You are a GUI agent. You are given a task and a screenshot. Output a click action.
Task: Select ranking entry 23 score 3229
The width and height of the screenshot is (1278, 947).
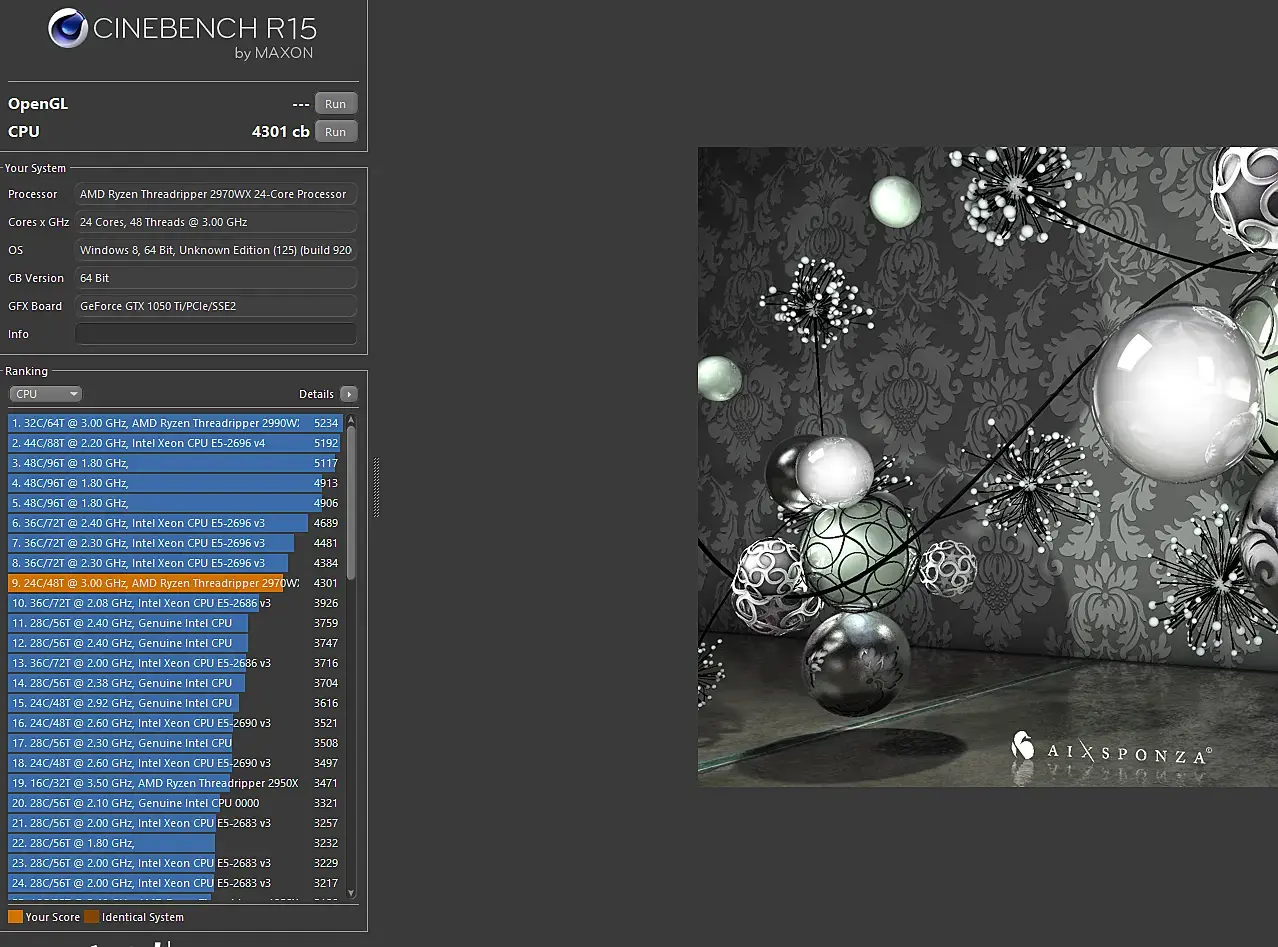176,863
